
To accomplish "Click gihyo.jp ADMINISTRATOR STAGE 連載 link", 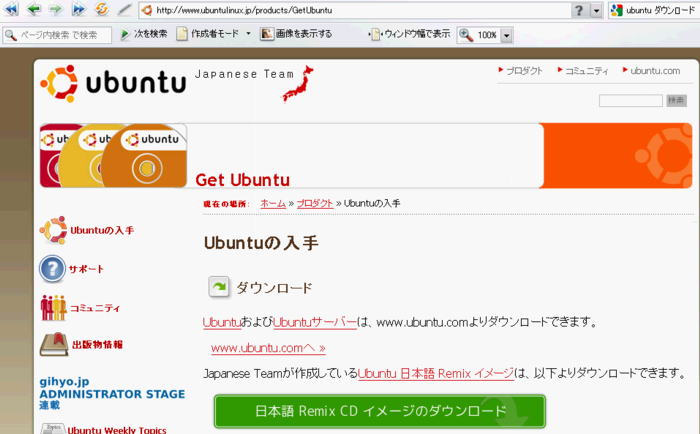I will coord(112,393).
